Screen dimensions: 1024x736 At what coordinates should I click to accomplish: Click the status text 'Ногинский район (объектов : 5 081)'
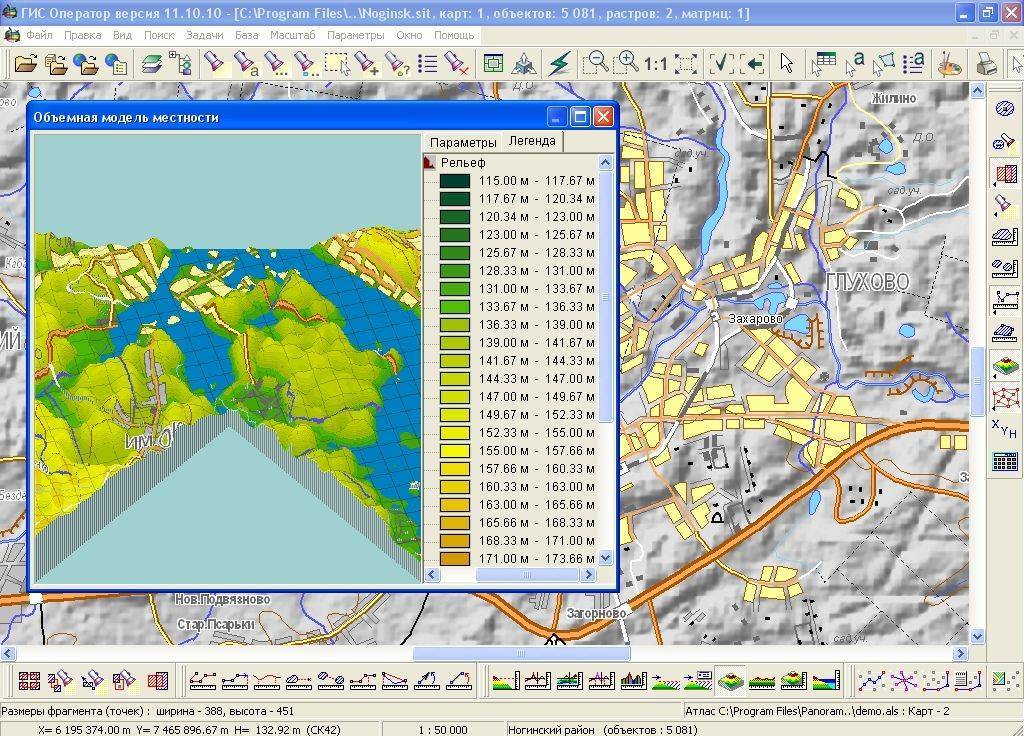pos(603,729)
